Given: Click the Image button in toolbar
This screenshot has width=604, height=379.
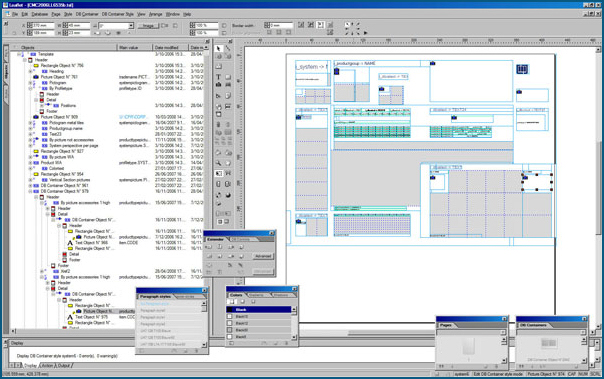Looking at the screenshot, I should (x=148, y=26).
